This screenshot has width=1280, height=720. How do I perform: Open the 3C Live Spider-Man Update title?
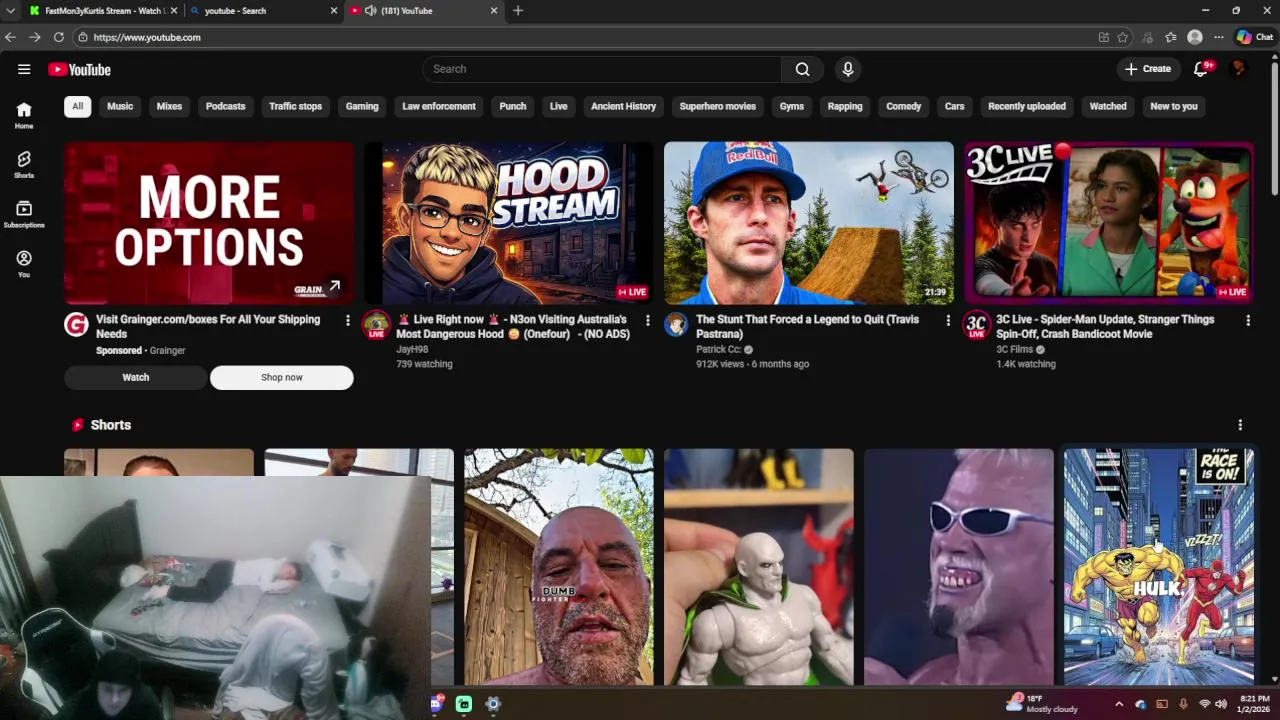1105,327
